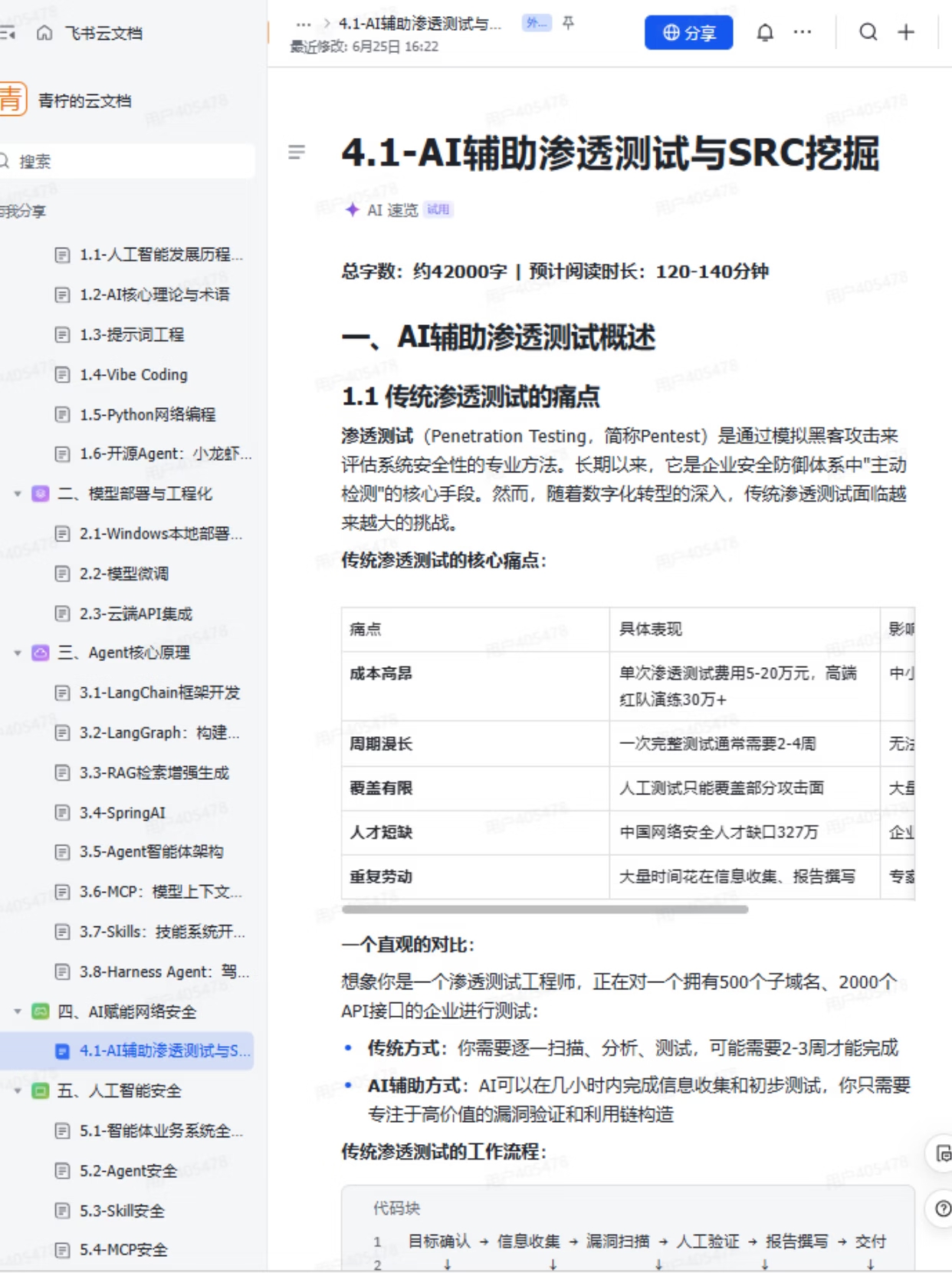Collapse the sidebar navigation menu icon

click(8, 33)
